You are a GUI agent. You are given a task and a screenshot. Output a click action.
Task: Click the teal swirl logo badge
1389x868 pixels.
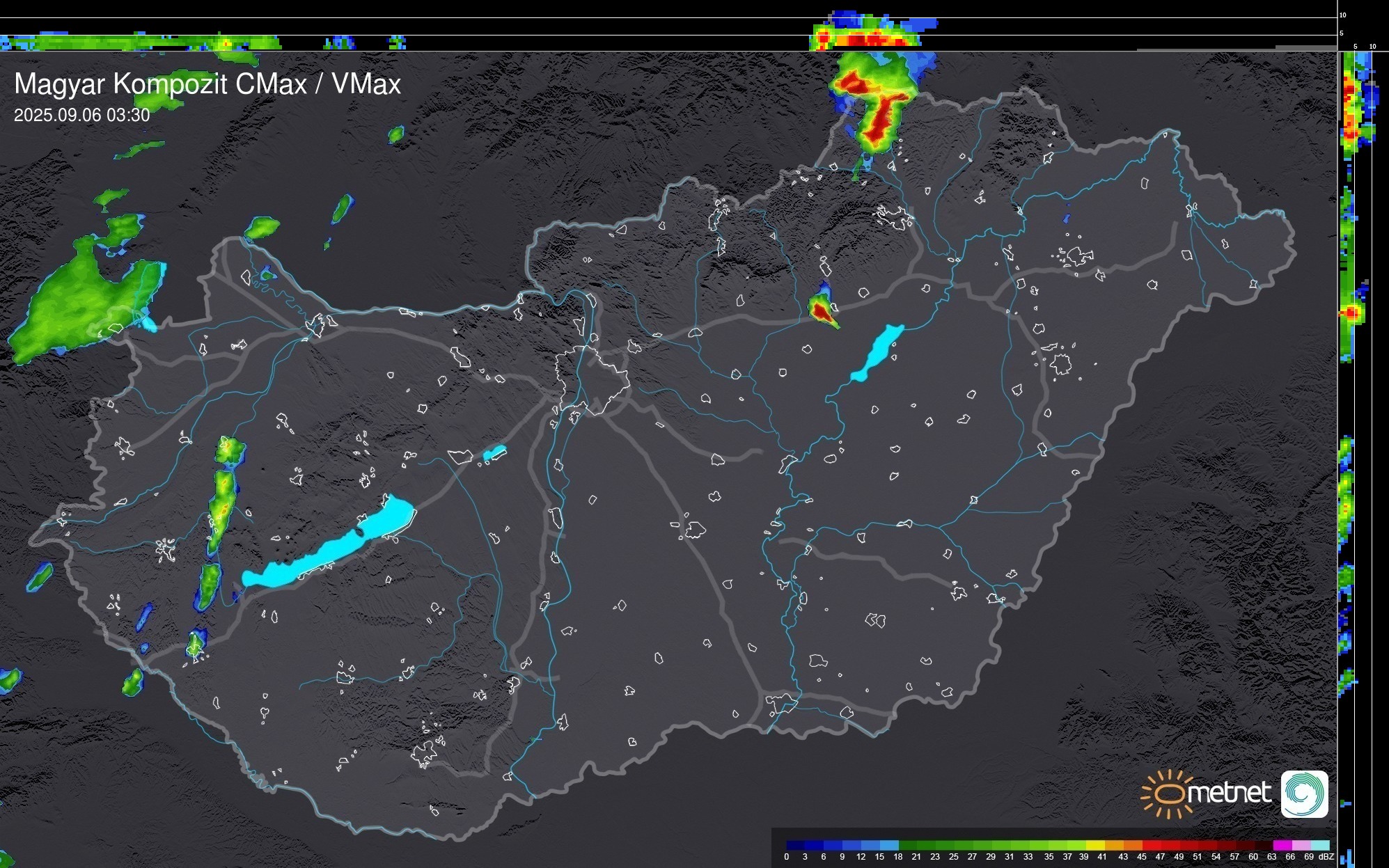pos(1304,794)
